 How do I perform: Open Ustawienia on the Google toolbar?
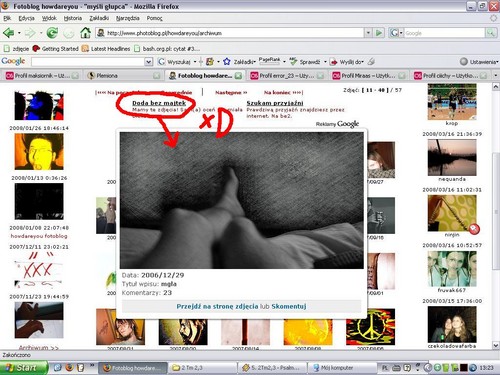pyautogui.click(x=479, y=62)
